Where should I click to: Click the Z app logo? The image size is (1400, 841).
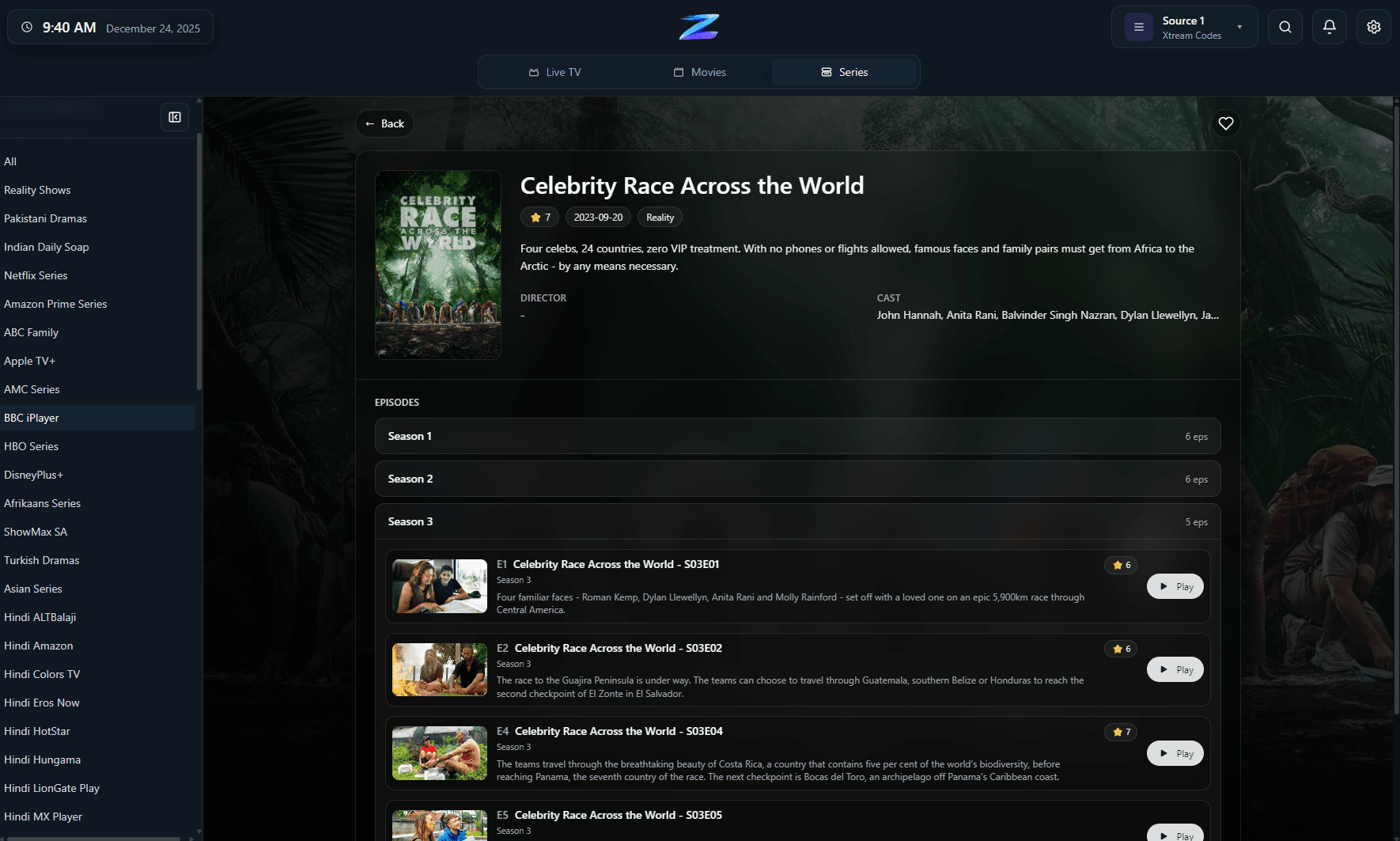pos(699,27)
